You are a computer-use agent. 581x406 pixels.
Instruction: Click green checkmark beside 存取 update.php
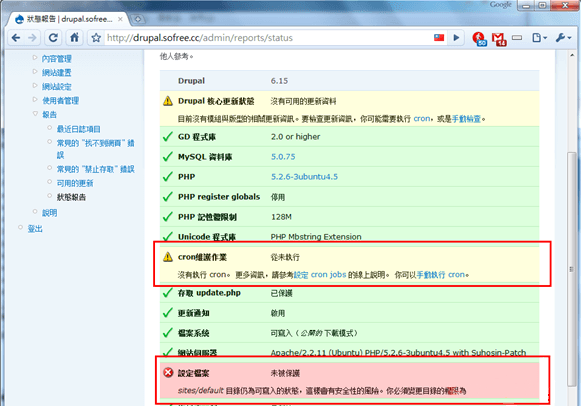[168, 293]
